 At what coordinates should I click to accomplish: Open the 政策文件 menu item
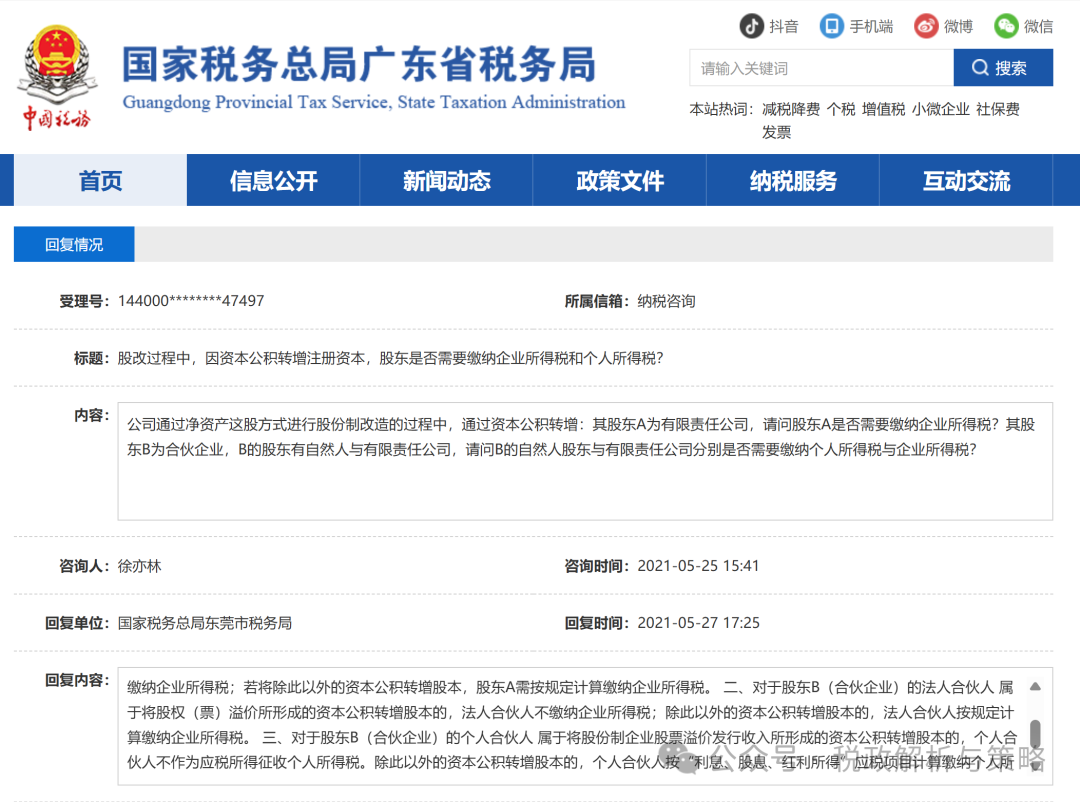tap(620, 181)
